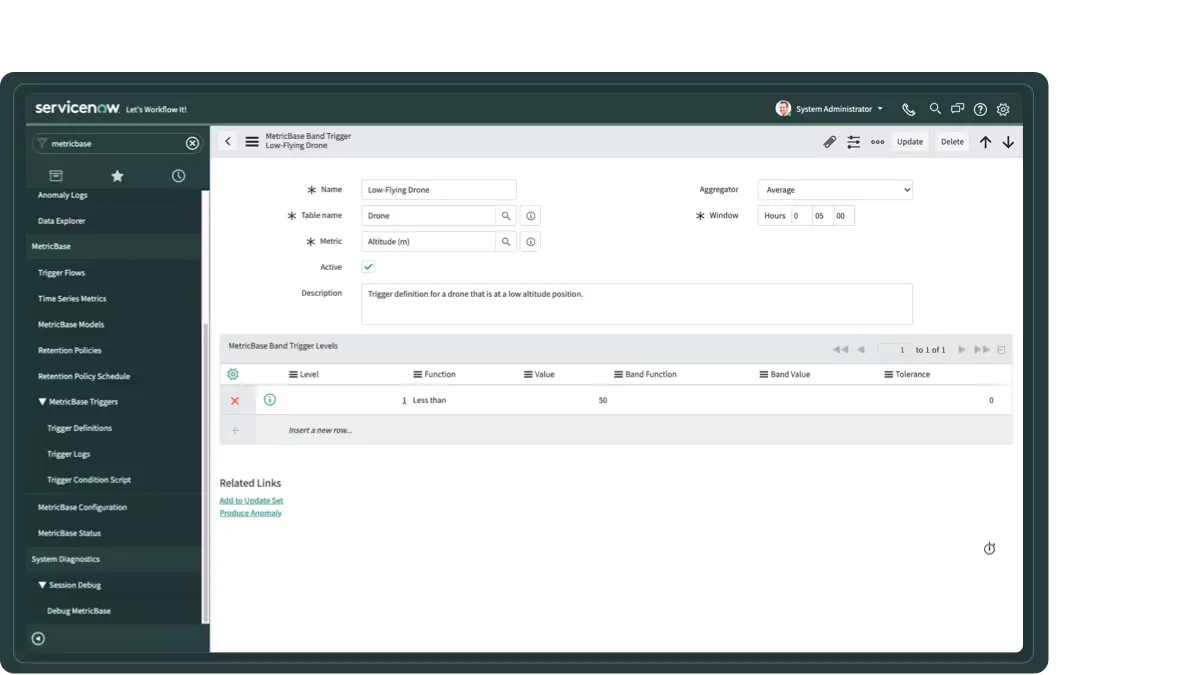Collapse the Levels embedded list
This screenshot has width=1200, height=675.
click(1002, 350)
